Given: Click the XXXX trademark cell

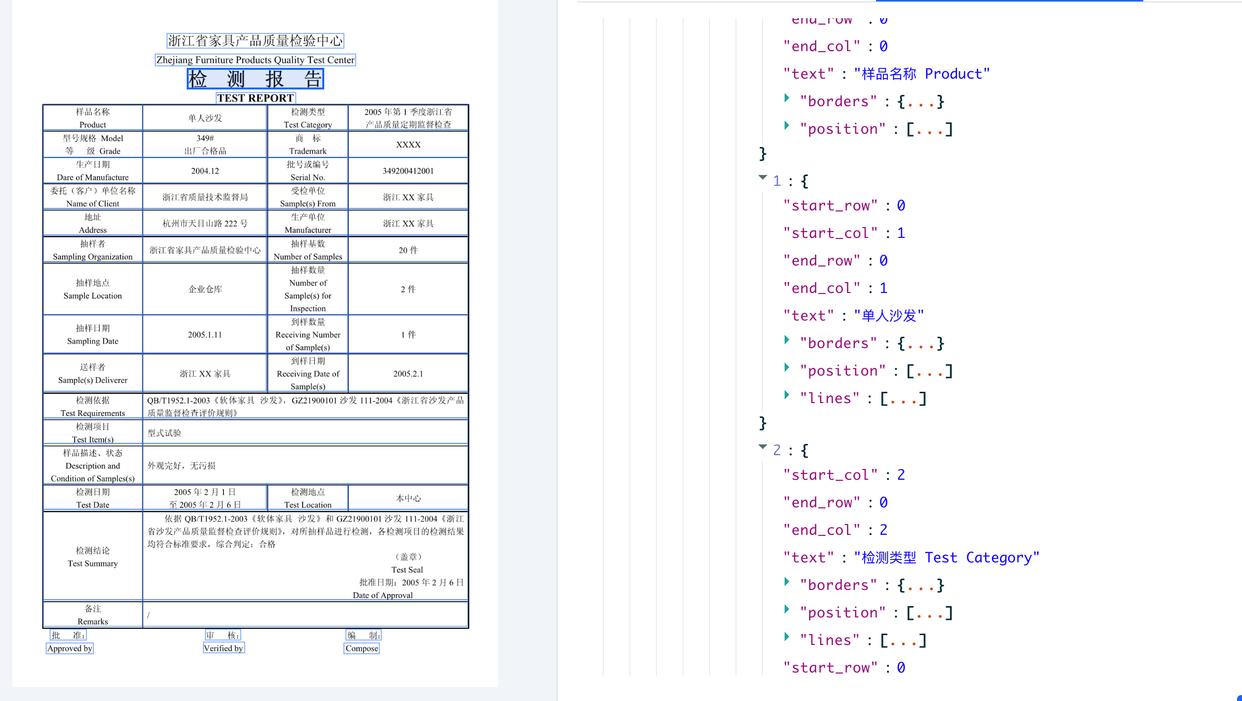Looking at the screenshot, I should 408,145.
